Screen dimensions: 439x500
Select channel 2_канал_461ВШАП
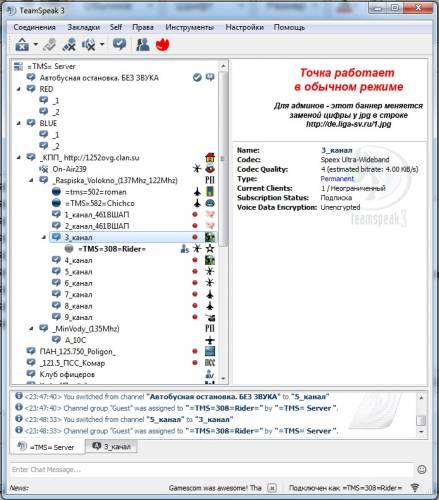pos(97,226)
